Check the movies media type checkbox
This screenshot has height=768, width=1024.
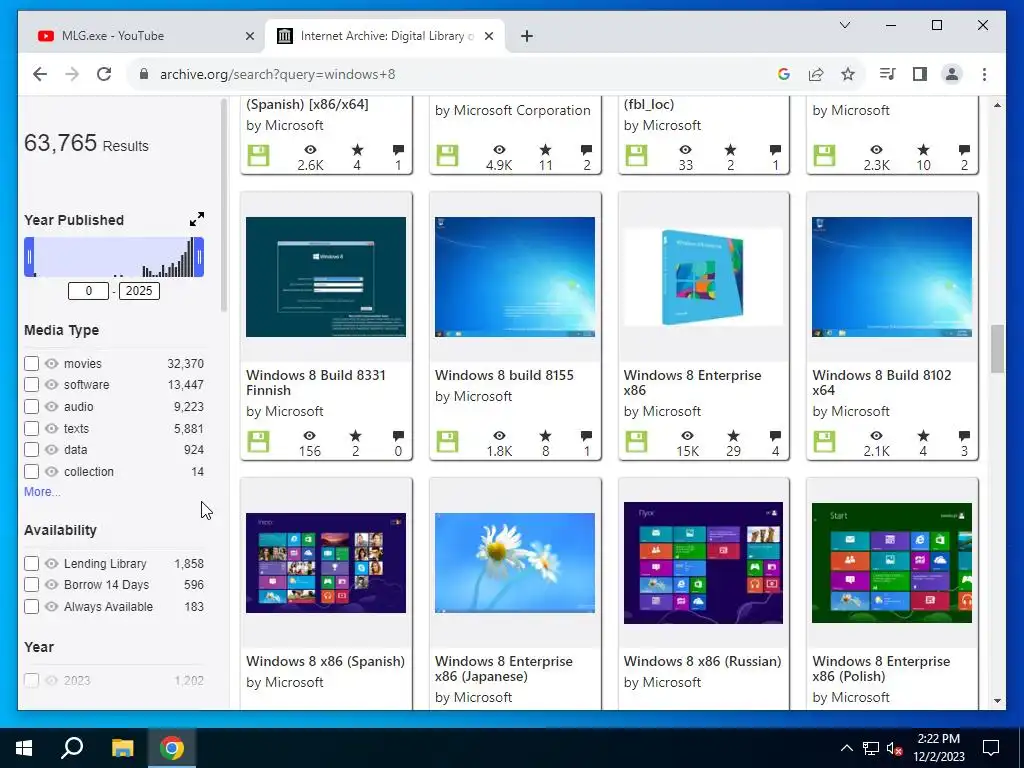click(31, 364)
